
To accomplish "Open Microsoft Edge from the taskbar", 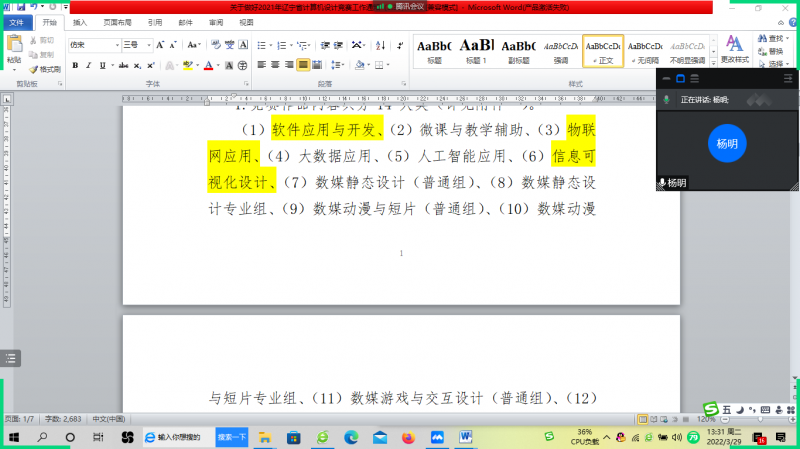I will coord(351,438).
